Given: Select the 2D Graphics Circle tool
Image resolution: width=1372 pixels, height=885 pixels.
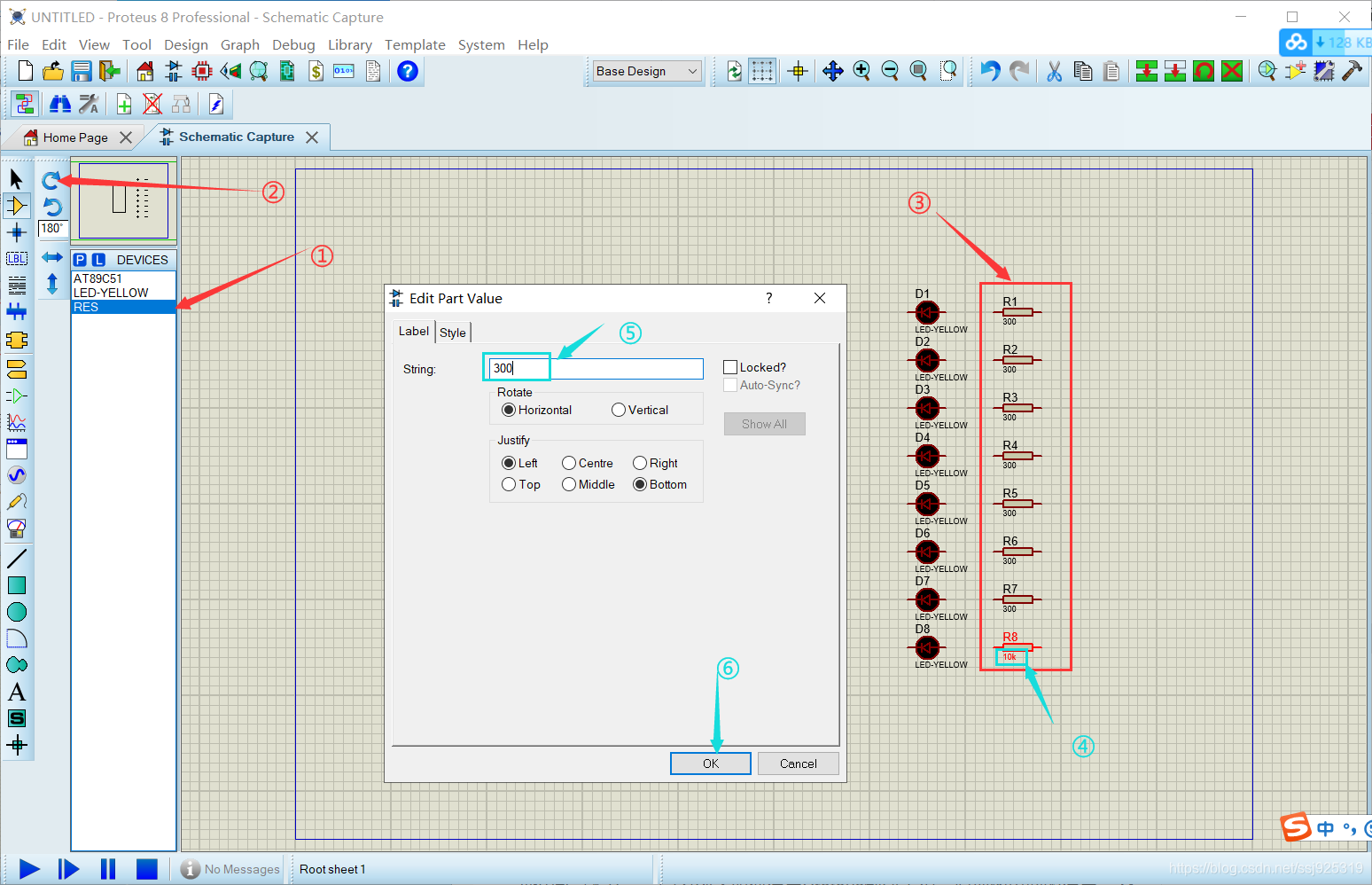Looking at the screenshot, I should point(16,612).
